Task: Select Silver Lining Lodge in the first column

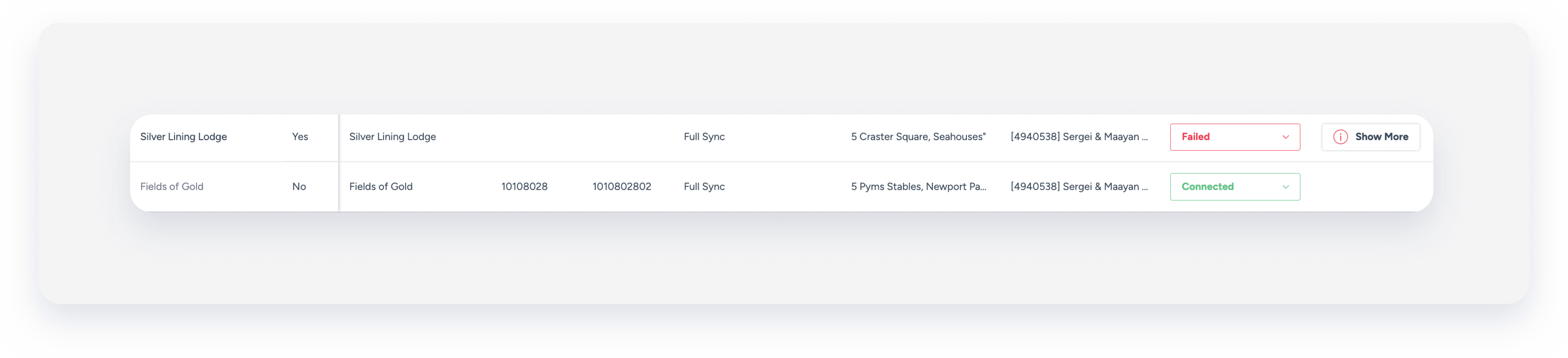Action: 183,137
